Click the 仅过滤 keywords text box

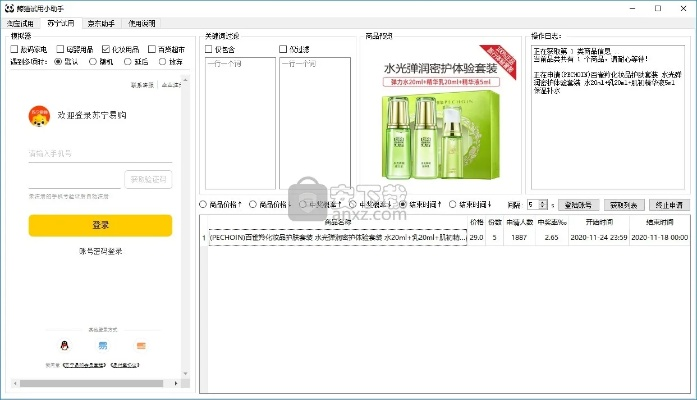315,123
